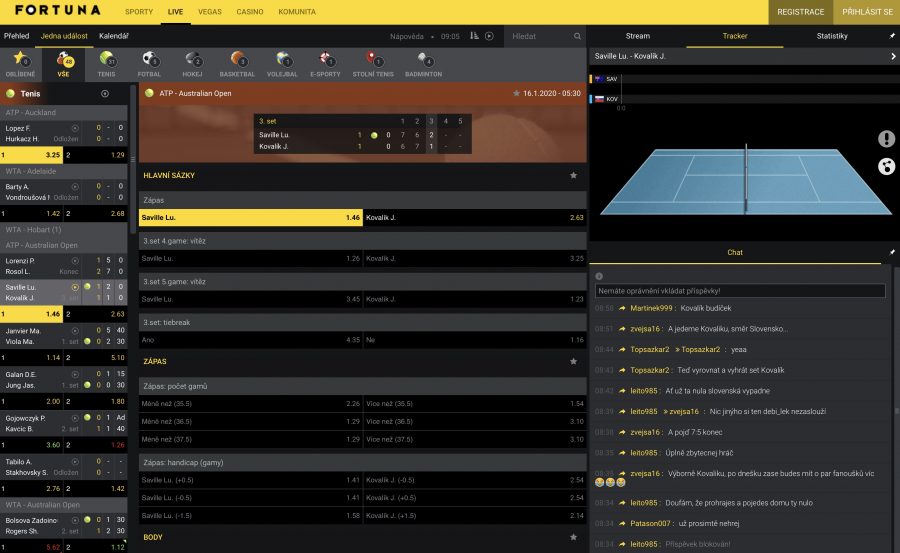Open the Basketbal sport category
This screenshot has width=900, height=553.
pyautogui.click(x=237, y=63)
